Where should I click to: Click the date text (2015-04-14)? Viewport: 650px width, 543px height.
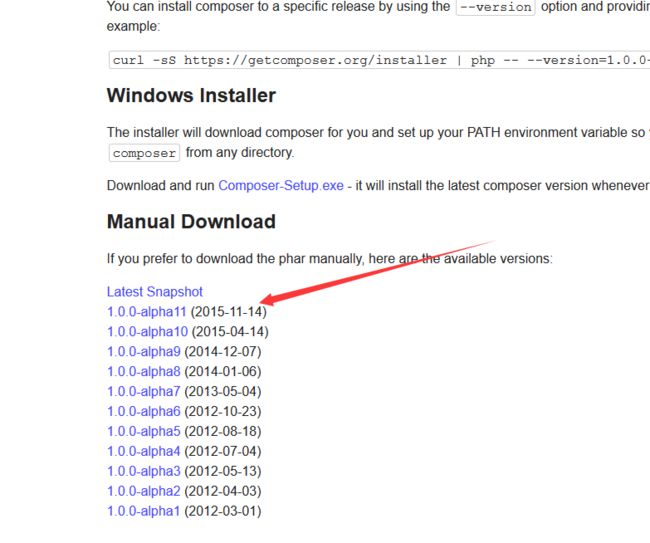pos(230,332)
